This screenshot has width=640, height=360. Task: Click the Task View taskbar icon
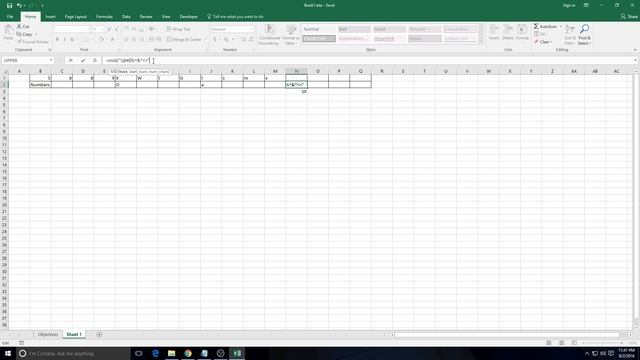[x=139, y=353]
